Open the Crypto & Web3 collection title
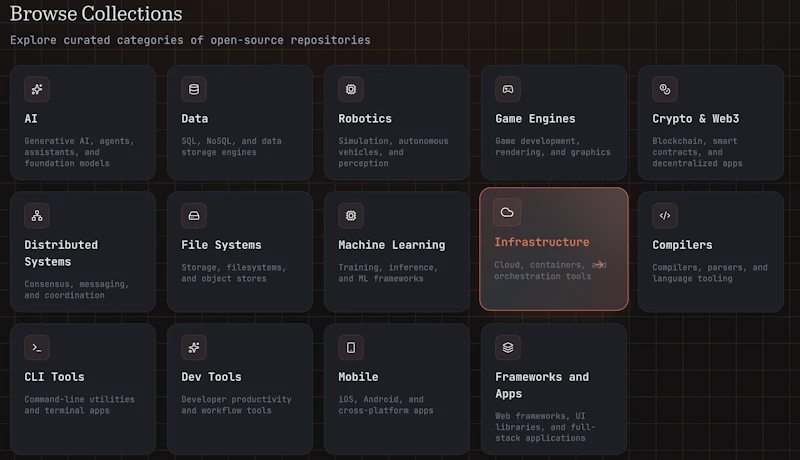The width and height of the screenshot is (800, 460). click(x=695, y=119)
